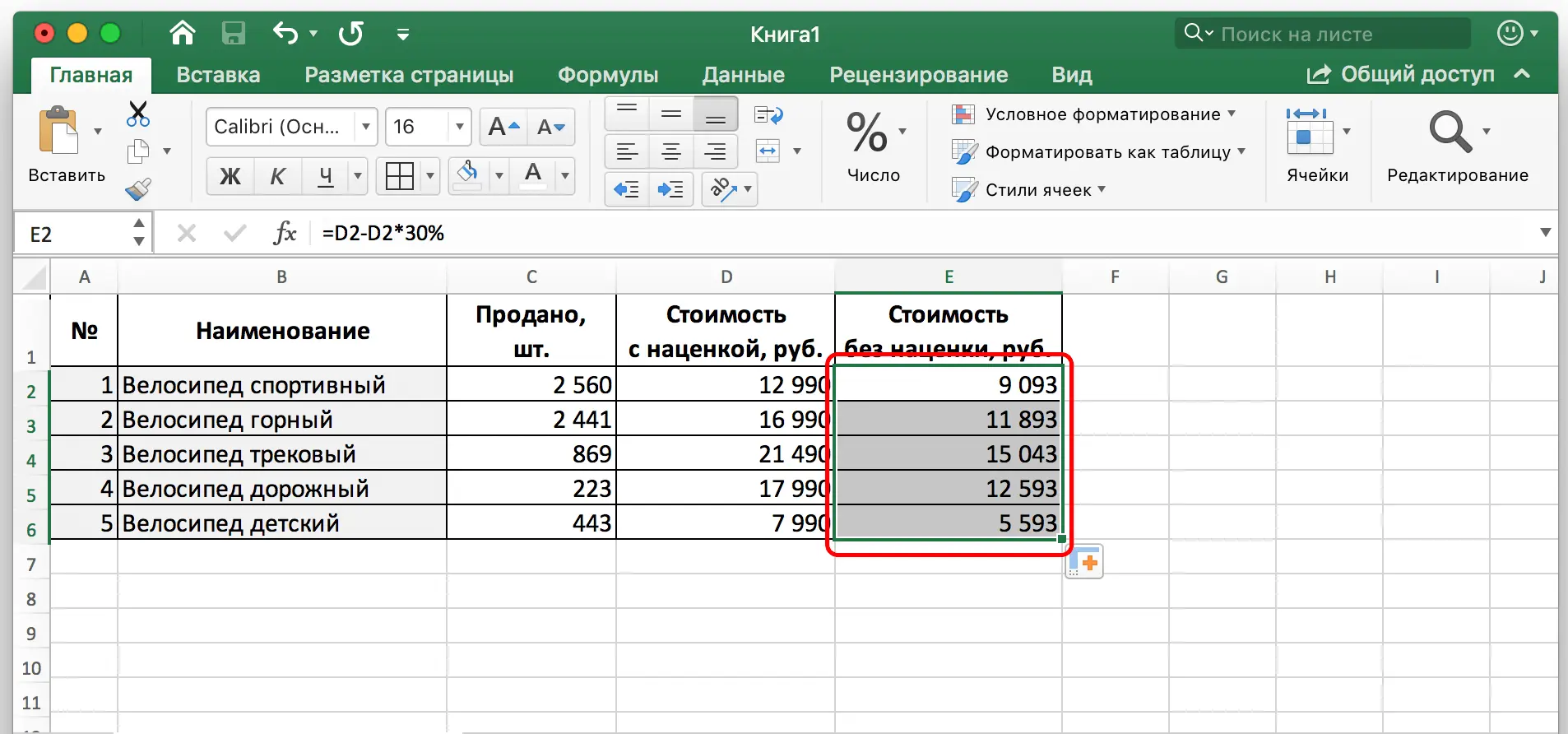Screen dimensions: 1568x734
Task: Open the Формулы tab
Action: pos(608,75)
